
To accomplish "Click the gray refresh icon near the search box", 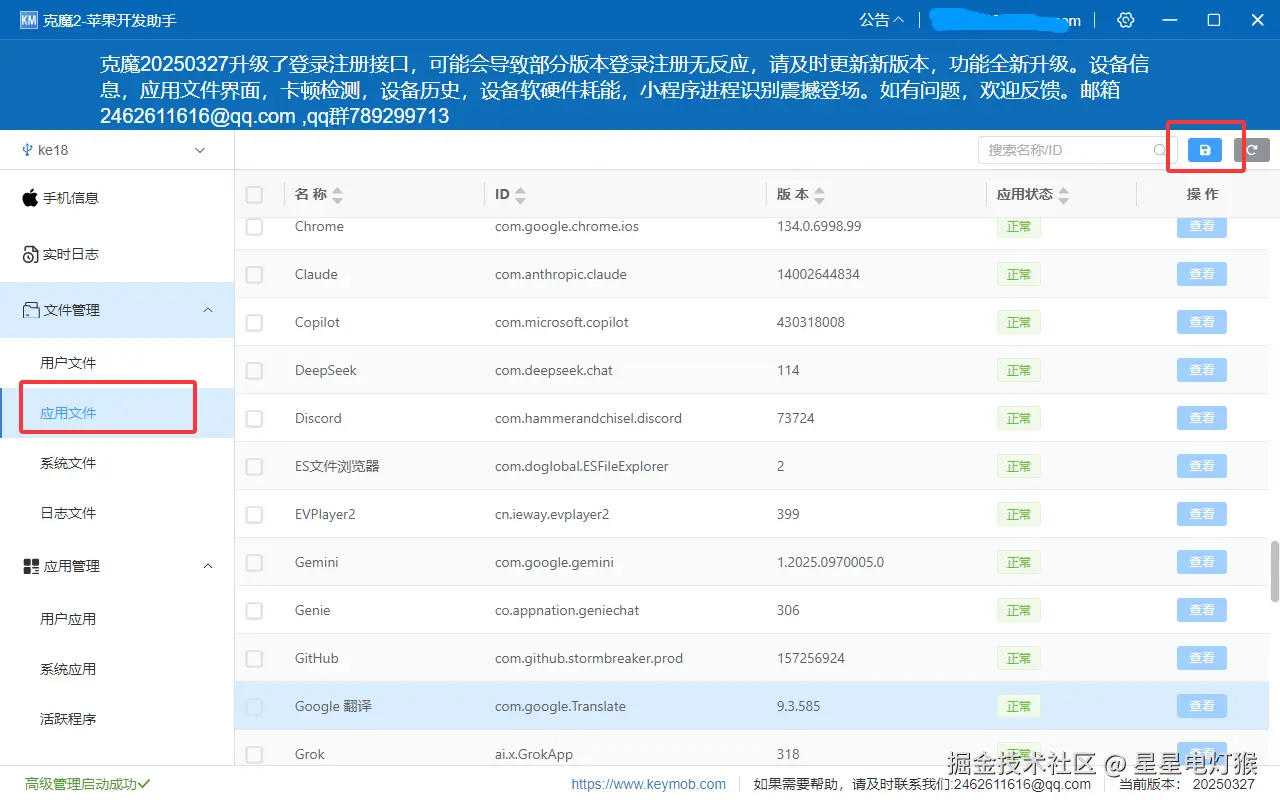I will click(1254, 149).
